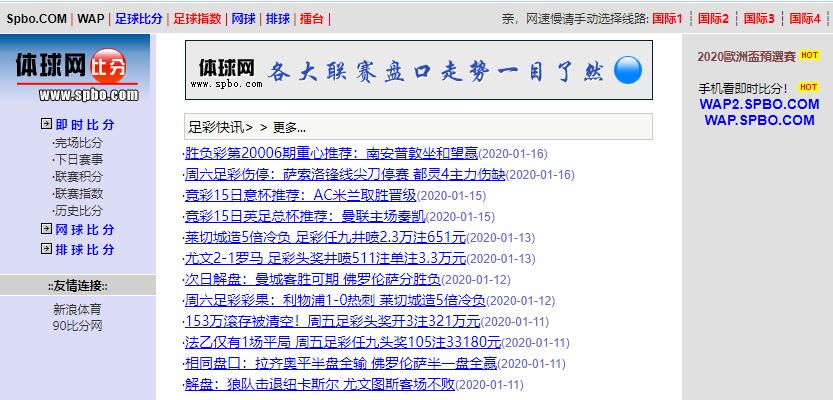This screenshot has width=833, height=400.
Task: Go to 足球比分 in the top navigation
Action: click(x=139, y=19)
